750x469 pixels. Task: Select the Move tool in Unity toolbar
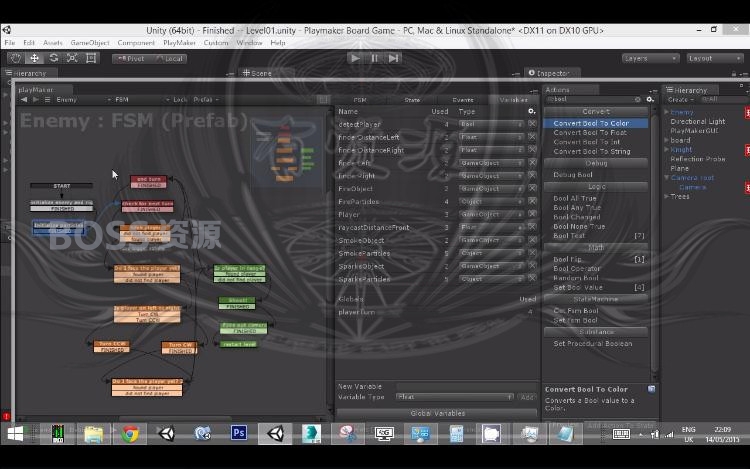34,58
